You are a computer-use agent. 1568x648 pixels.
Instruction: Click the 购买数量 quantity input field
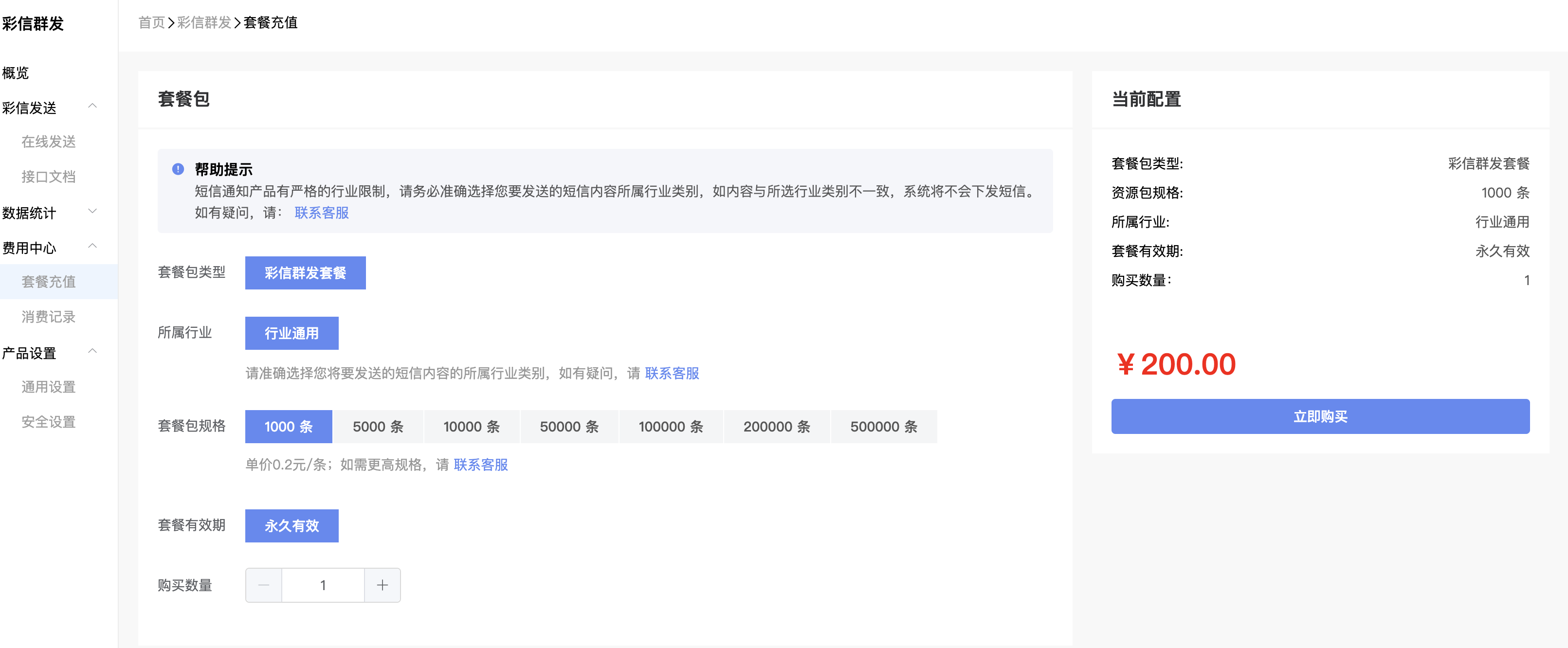point(323,585)
